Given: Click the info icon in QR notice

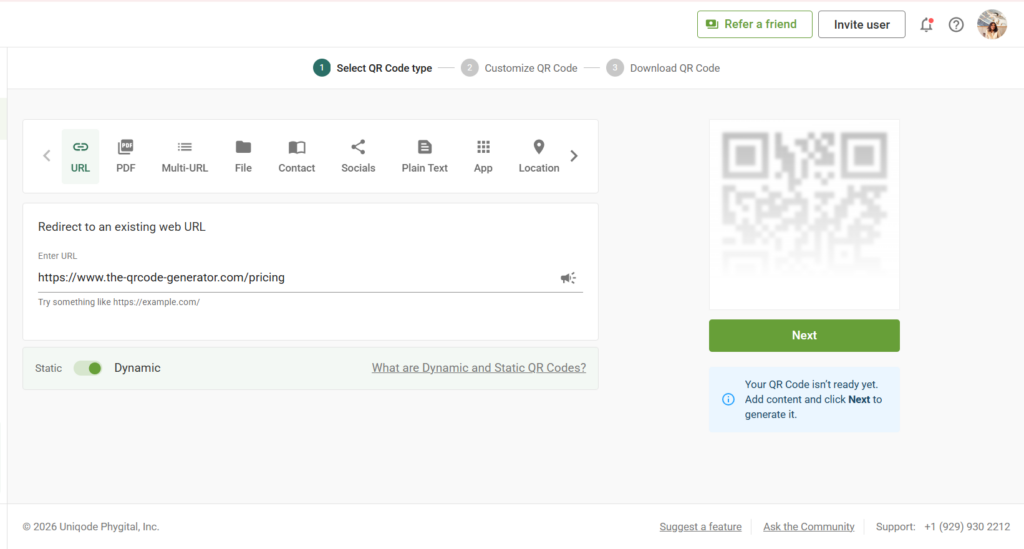Looking at the screenshot, I should click(728, 400).
